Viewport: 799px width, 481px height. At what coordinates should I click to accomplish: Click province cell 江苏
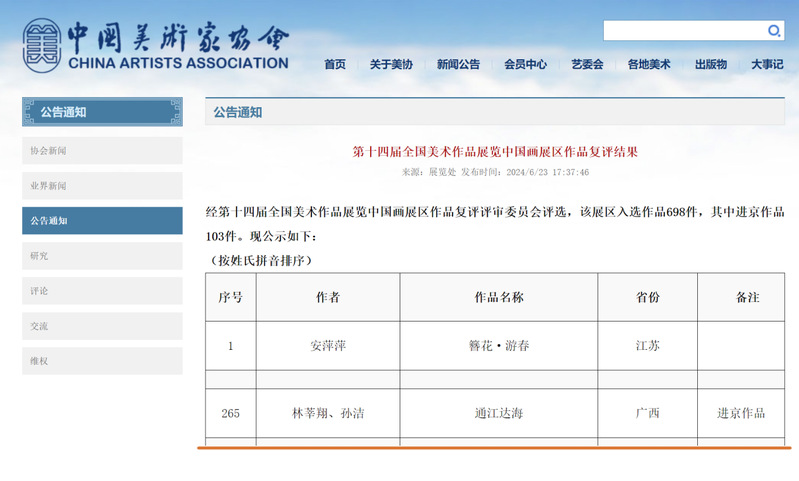[647, 346]
